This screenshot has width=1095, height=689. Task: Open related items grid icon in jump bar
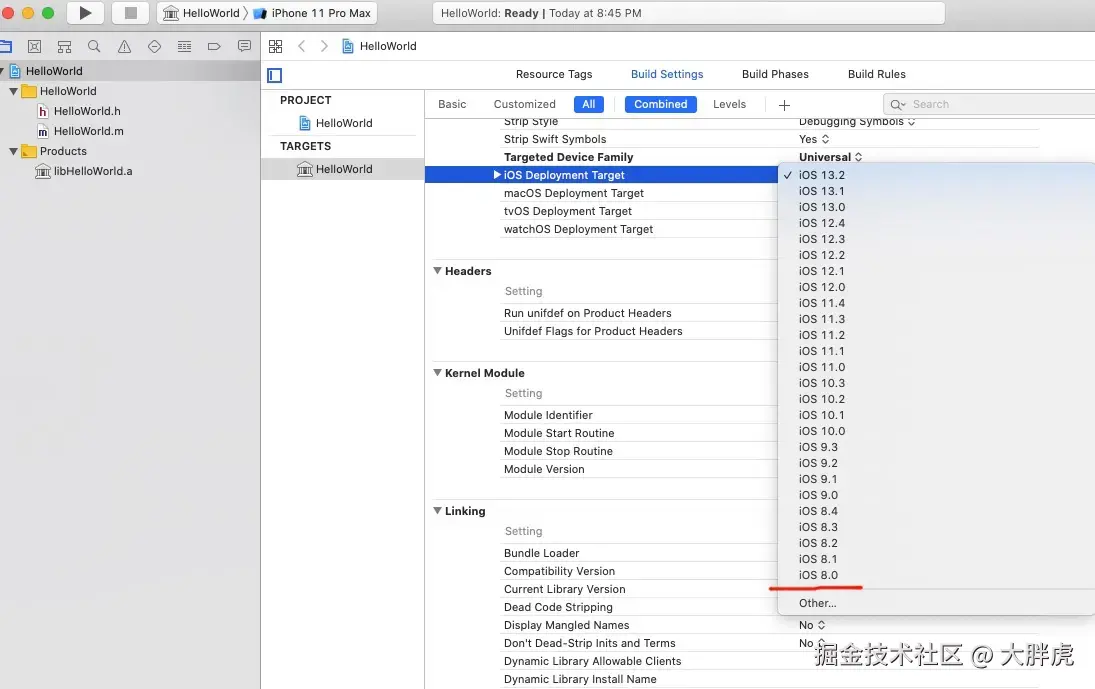click(275, 46)
